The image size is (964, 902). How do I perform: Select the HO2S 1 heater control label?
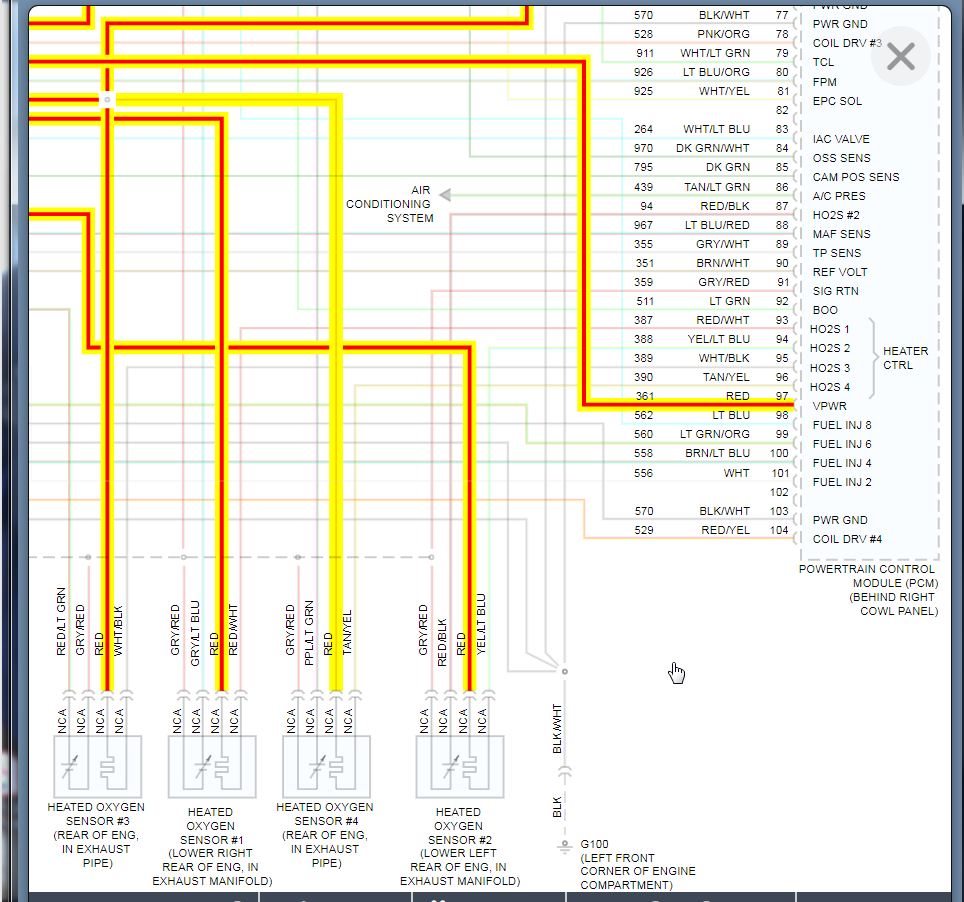coord(829,329)
